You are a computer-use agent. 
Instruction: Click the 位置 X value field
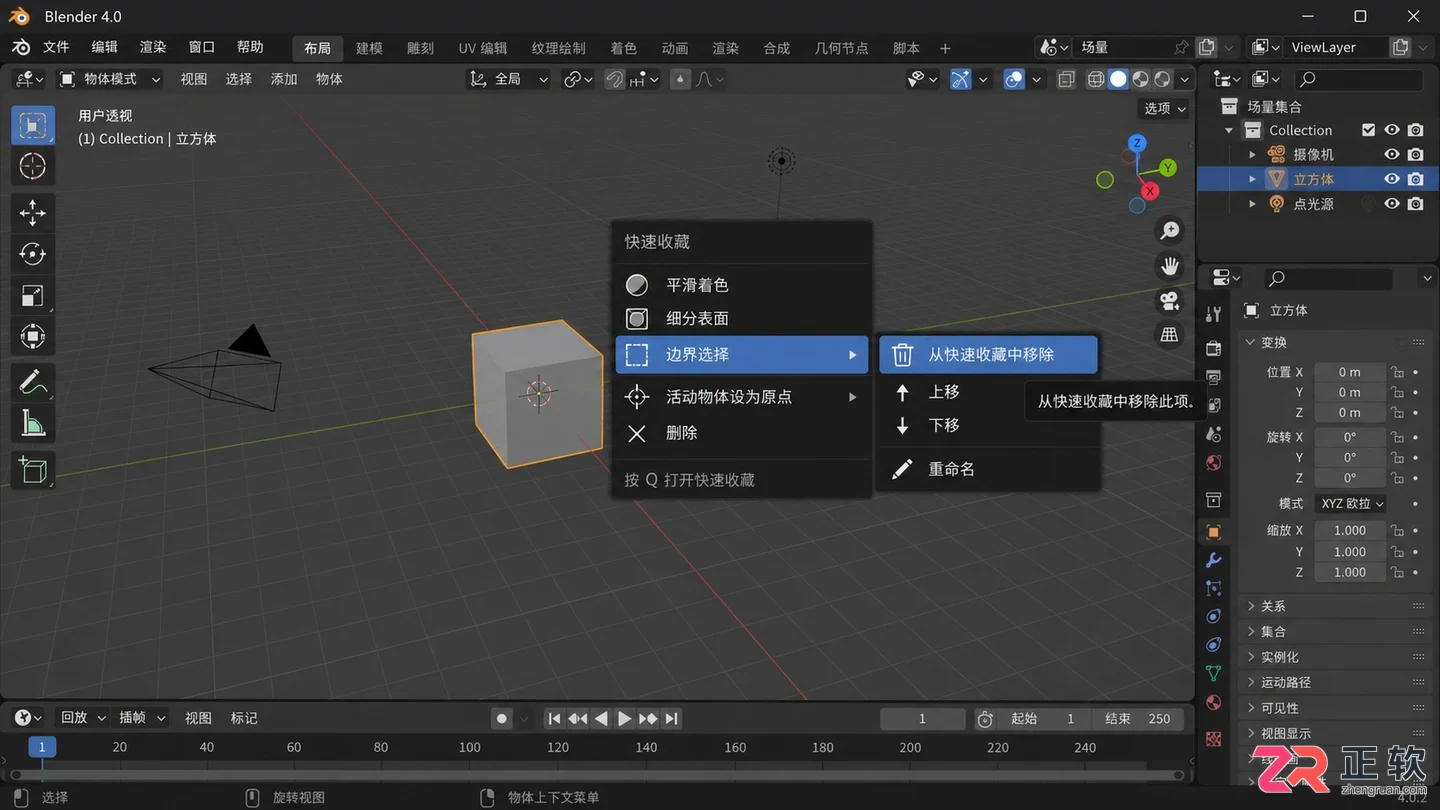(x=1350, y=371)
